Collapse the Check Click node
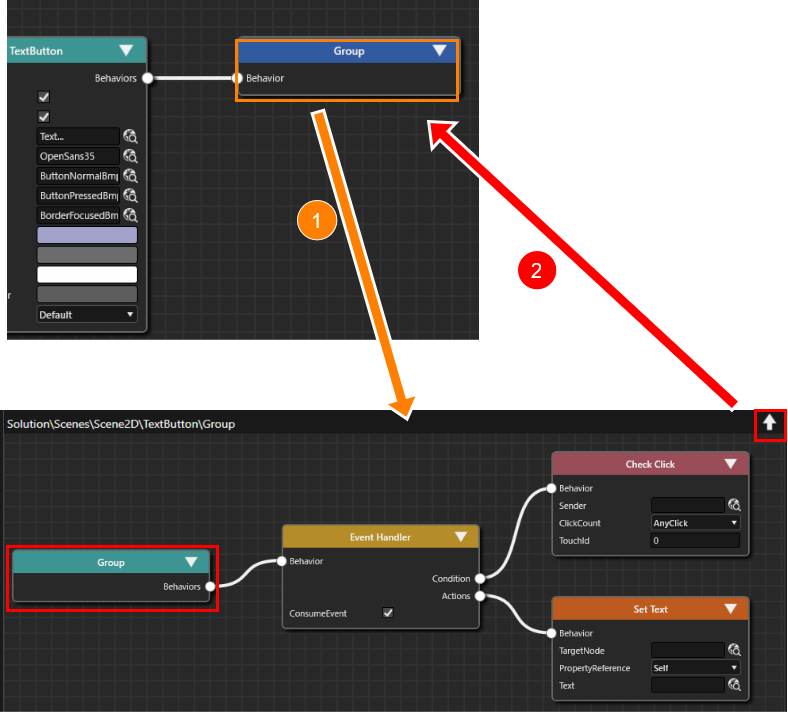Screen dimensions: 788x712 pos(730,464)
